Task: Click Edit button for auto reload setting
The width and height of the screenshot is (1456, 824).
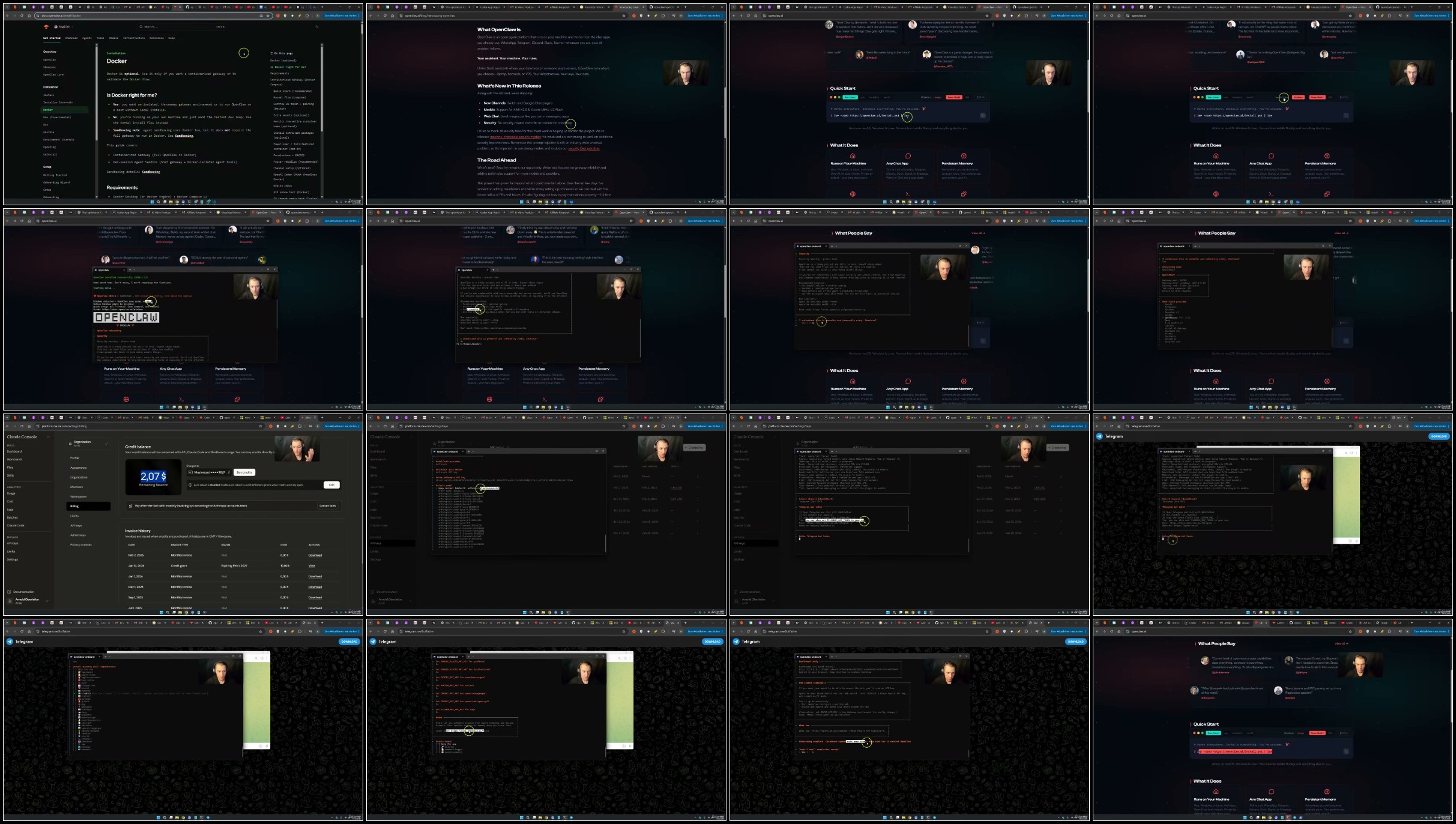Action: click(x=331, y=485)
